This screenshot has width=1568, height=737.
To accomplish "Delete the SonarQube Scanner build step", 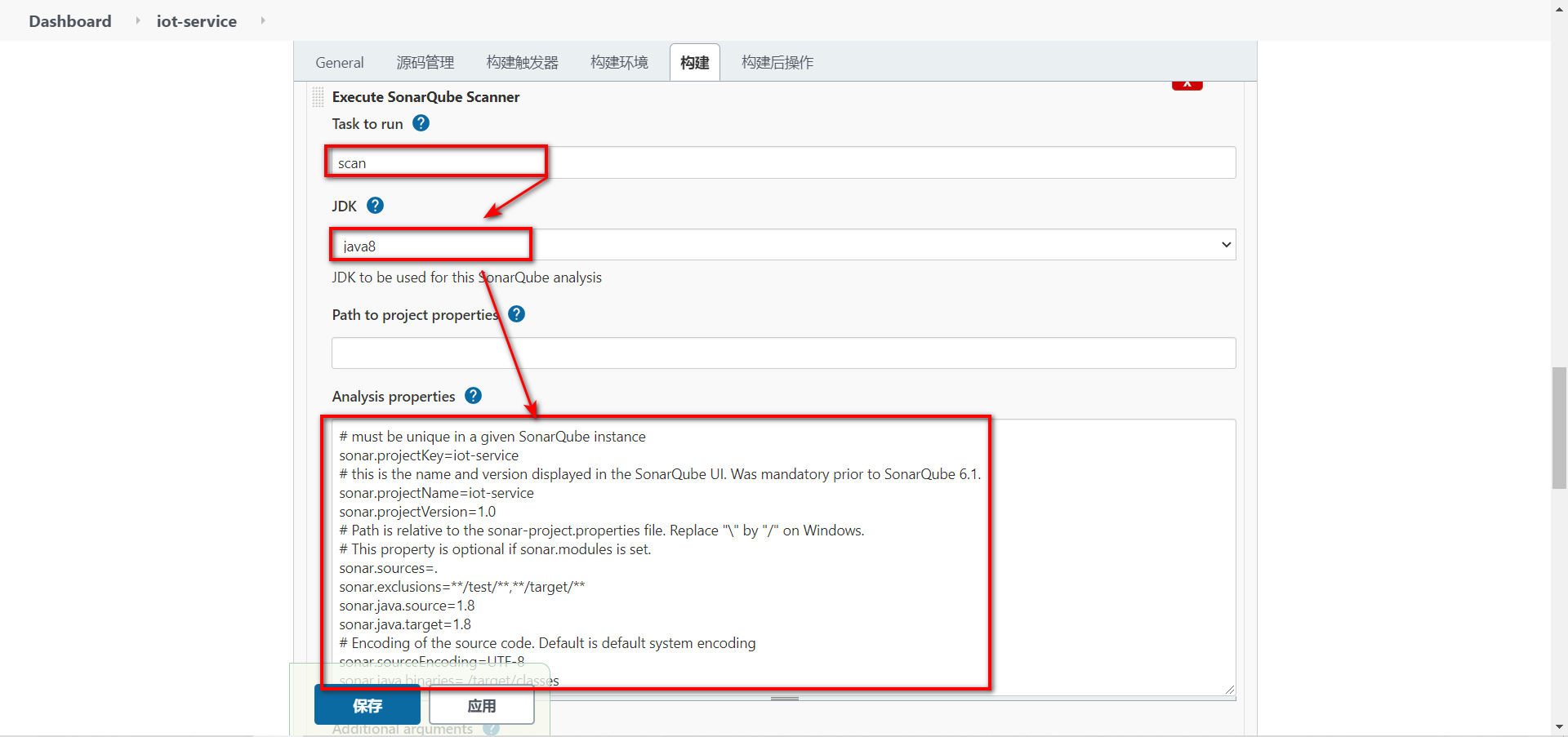I will pyautogui.click(x=1187, y=85).
